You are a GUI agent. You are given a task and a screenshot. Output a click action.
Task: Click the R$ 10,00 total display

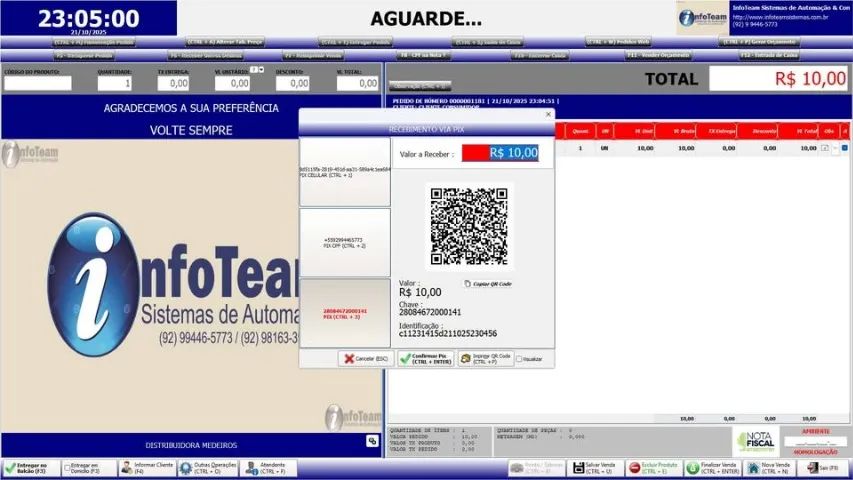(x=780, y=79)
